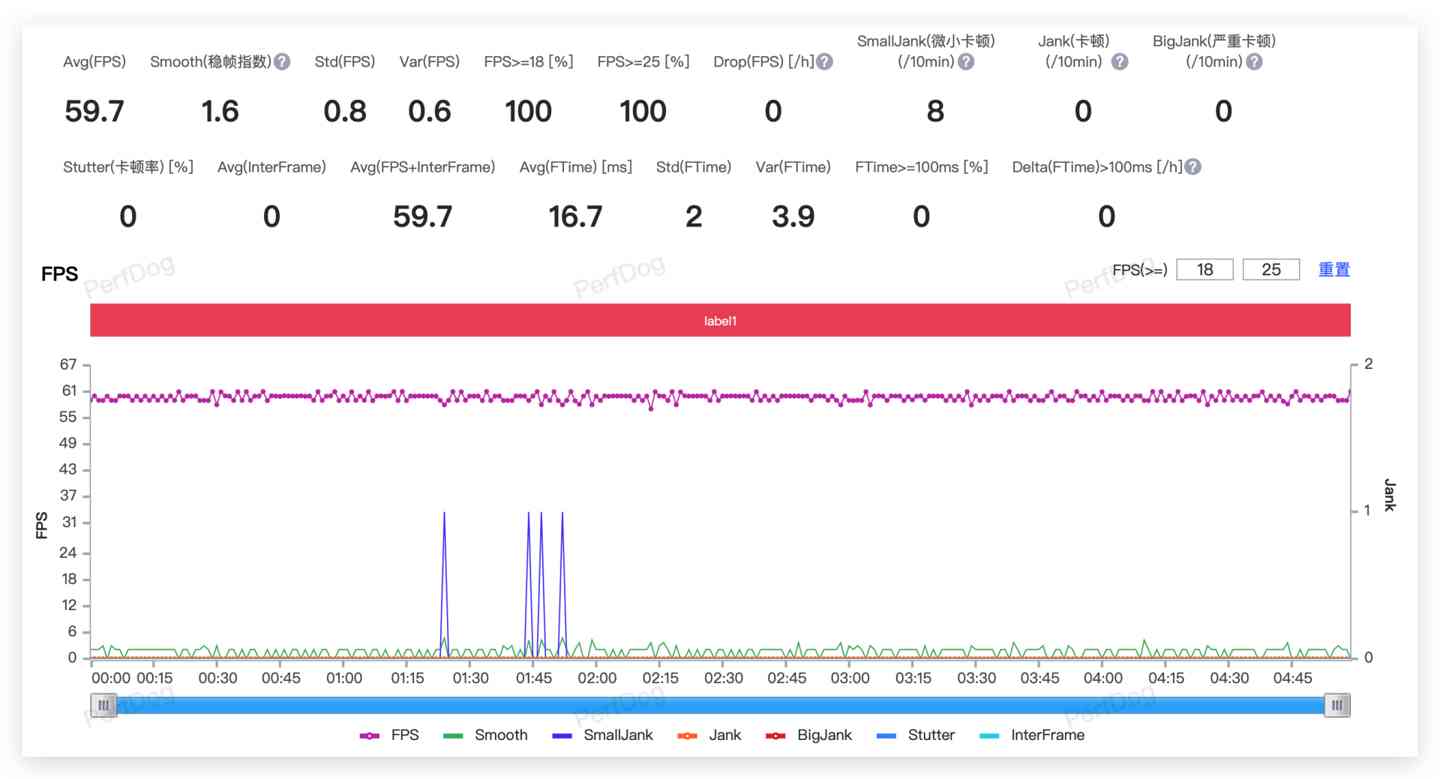Click help icon next to Delta(FTime)>100ms
Viewport: 1440px width, 779px height.
pyautogui.click(x=1192, y=167)
